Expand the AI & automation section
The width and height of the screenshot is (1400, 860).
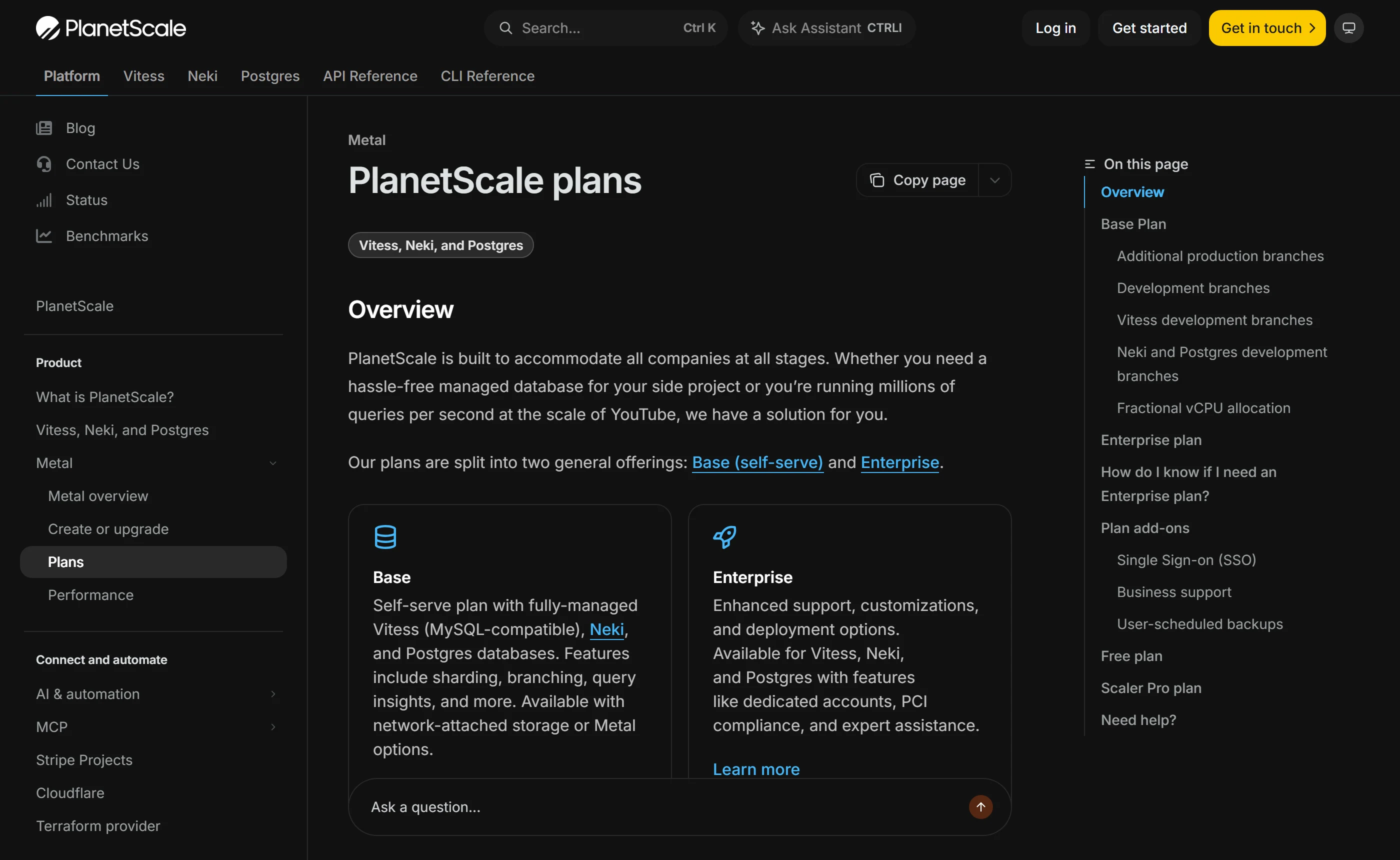coord(153,694)
